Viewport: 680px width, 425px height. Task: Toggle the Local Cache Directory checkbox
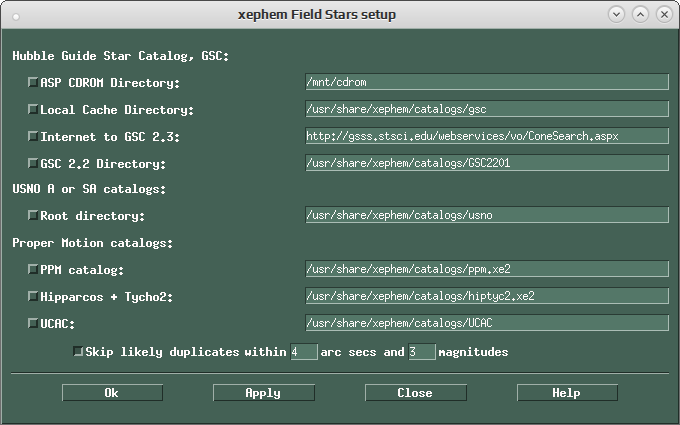33,109
